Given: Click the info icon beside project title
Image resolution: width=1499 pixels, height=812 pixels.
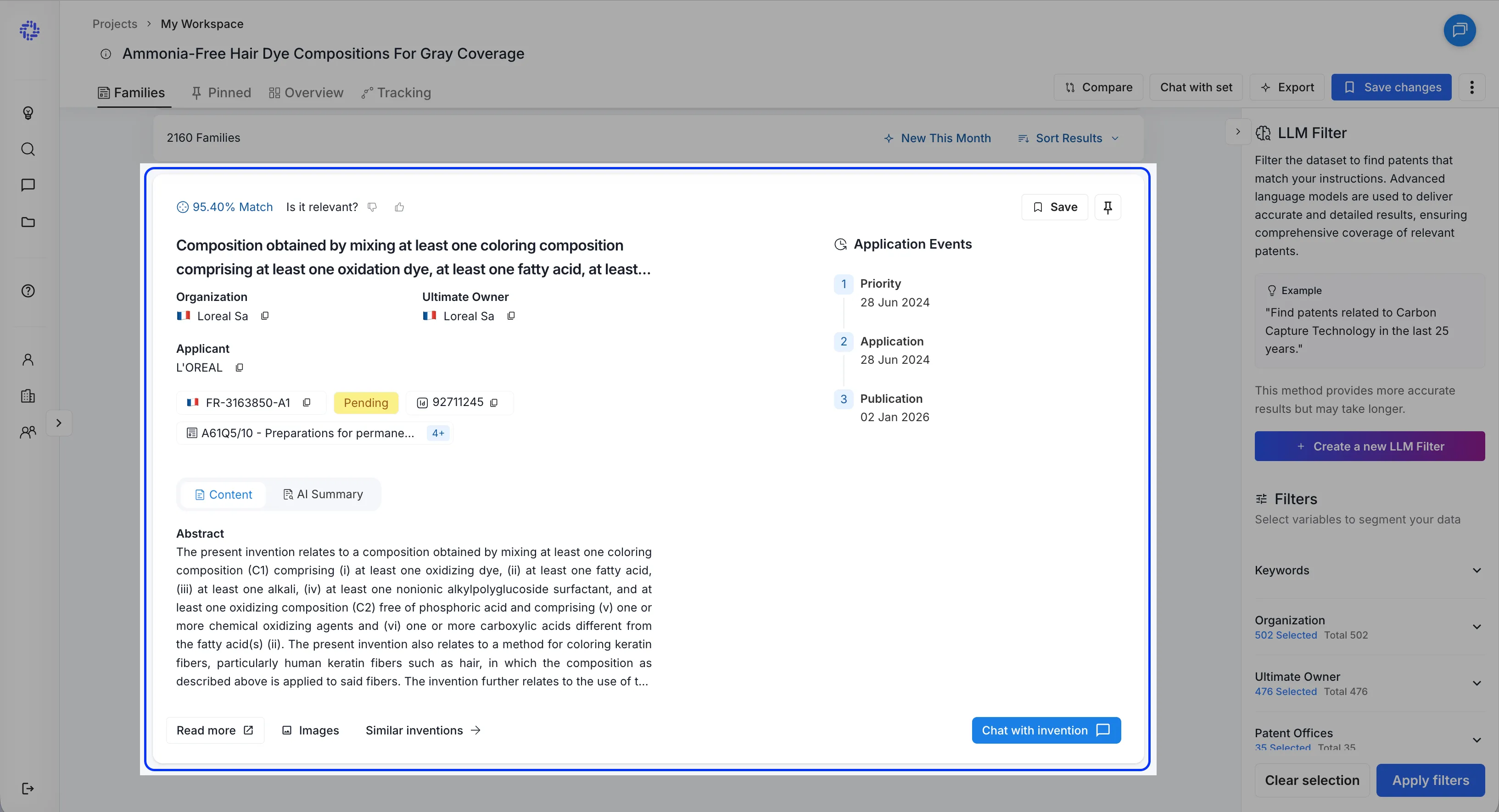Looking at the screenshot, I should pyautogui.click(x=106, y=54).
